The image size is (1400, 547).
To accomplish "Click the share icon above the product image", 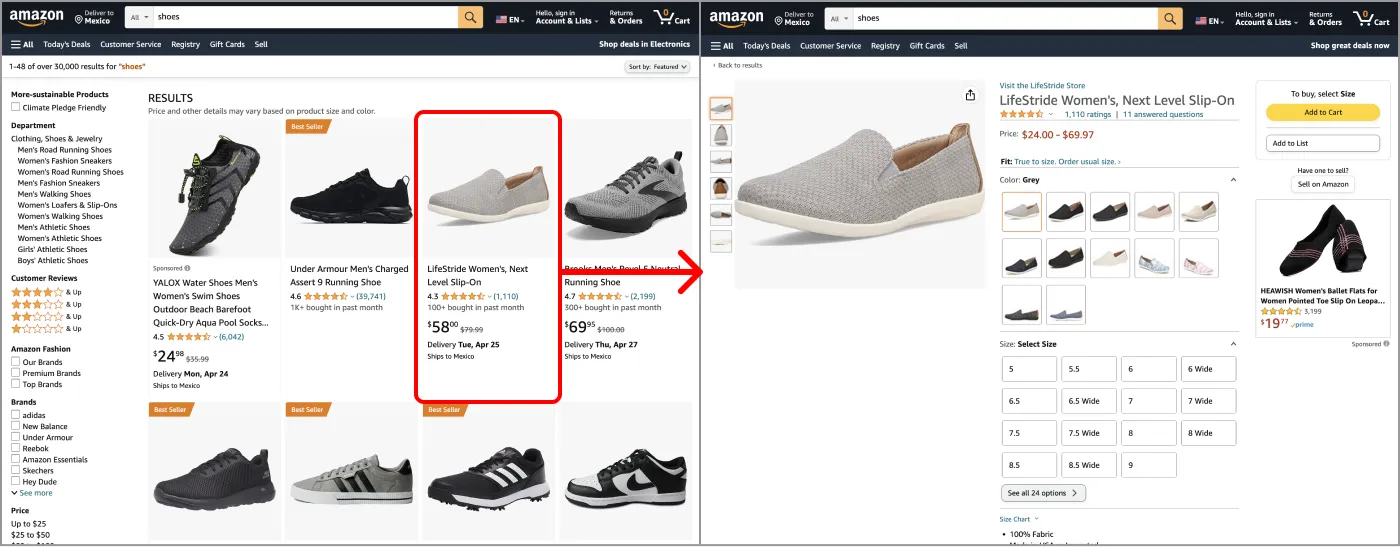I will tap(969, 95).
